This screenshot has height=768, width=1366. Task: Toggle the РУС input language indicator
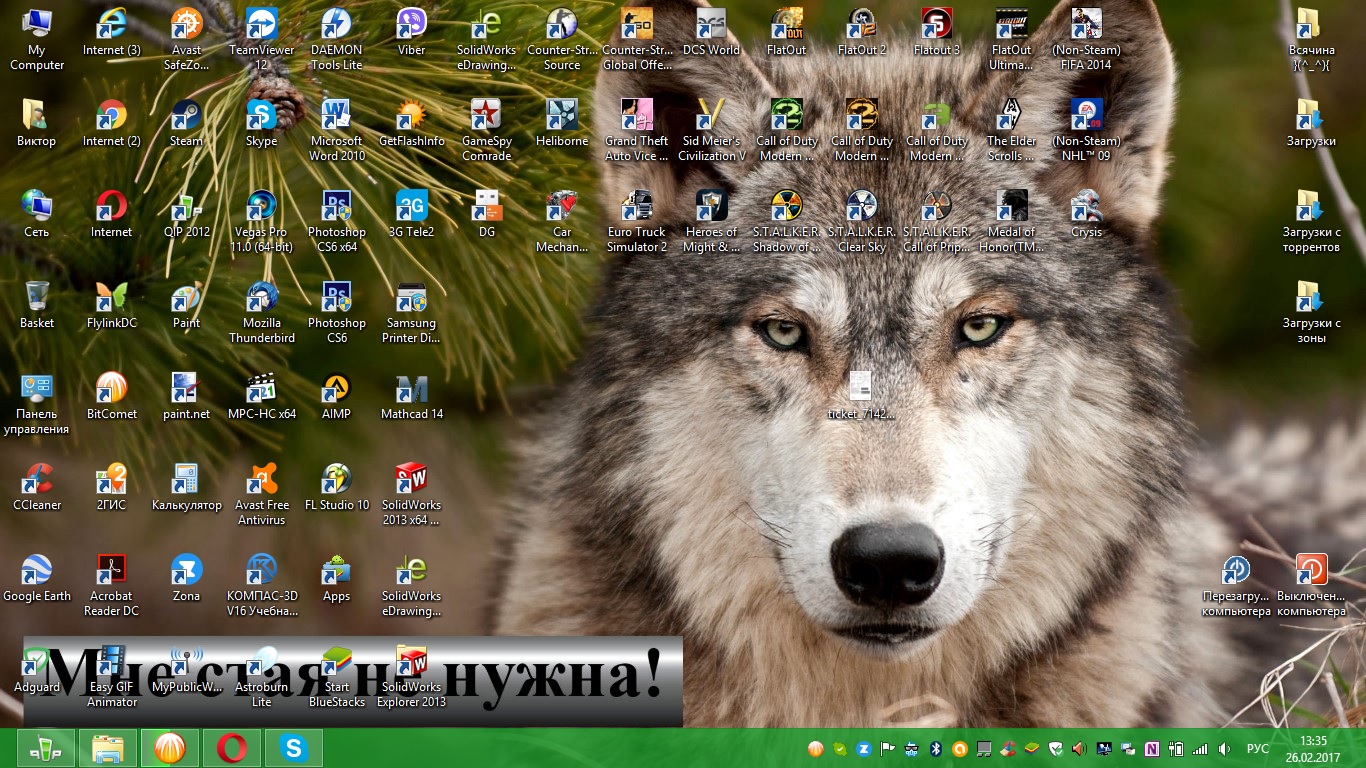tap(1257, 749)
